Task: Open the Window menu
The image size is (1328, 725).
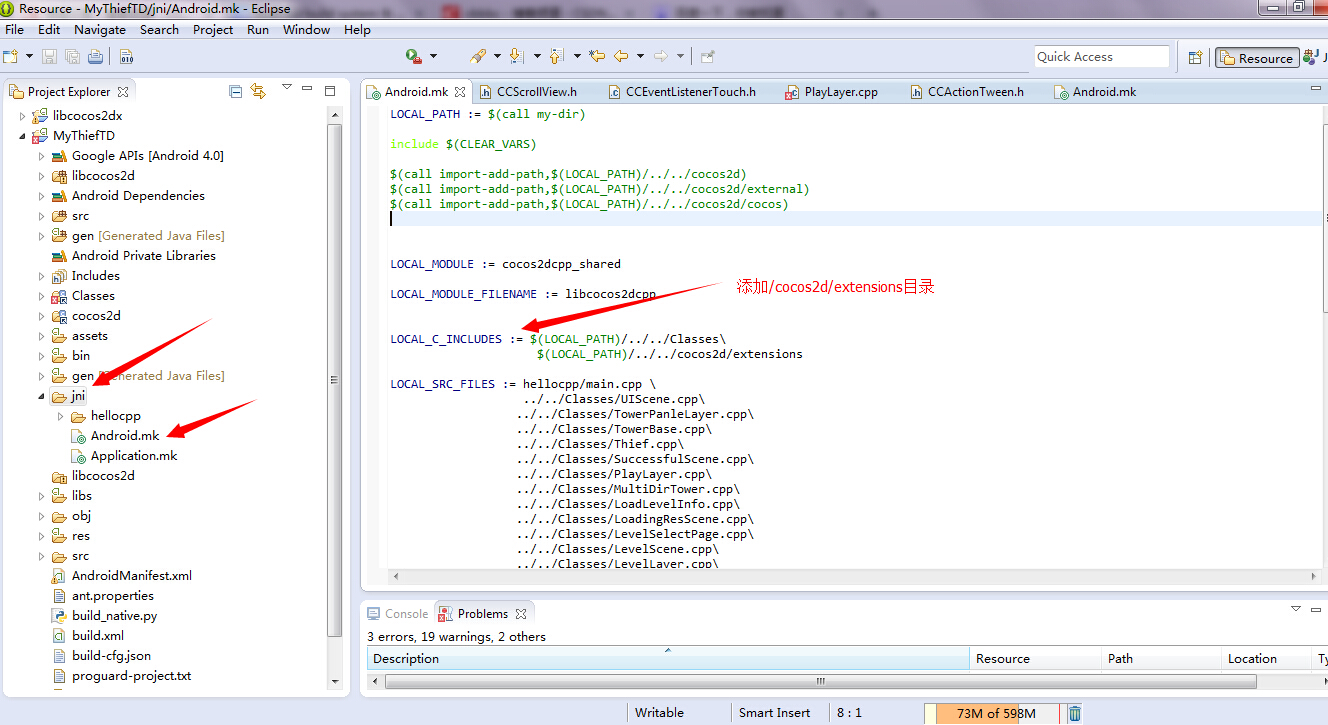Action: click(x=306, y=29)
